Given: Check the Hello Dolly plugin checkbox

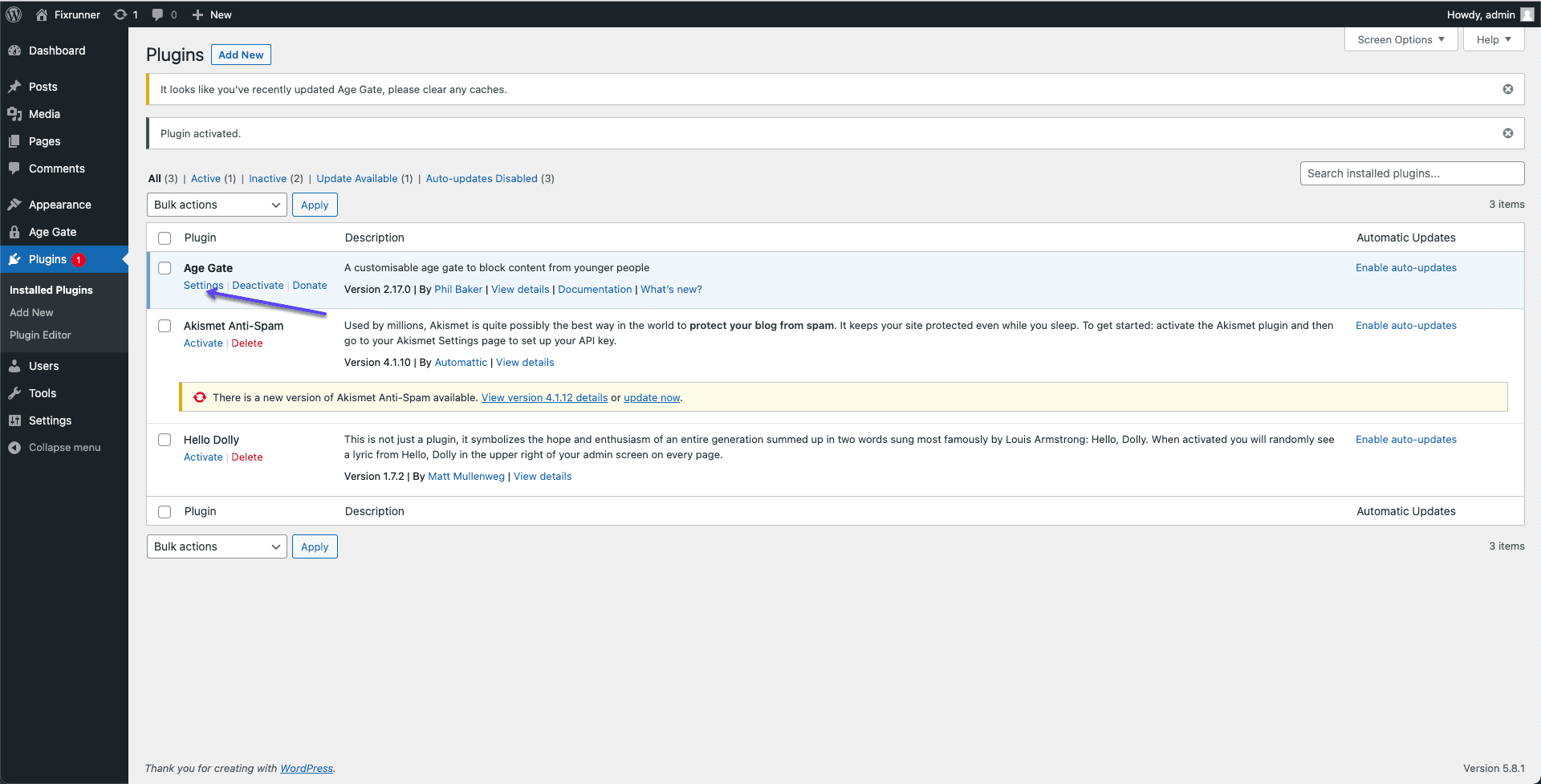Looking at the screenshot, I should click(165, 440).
